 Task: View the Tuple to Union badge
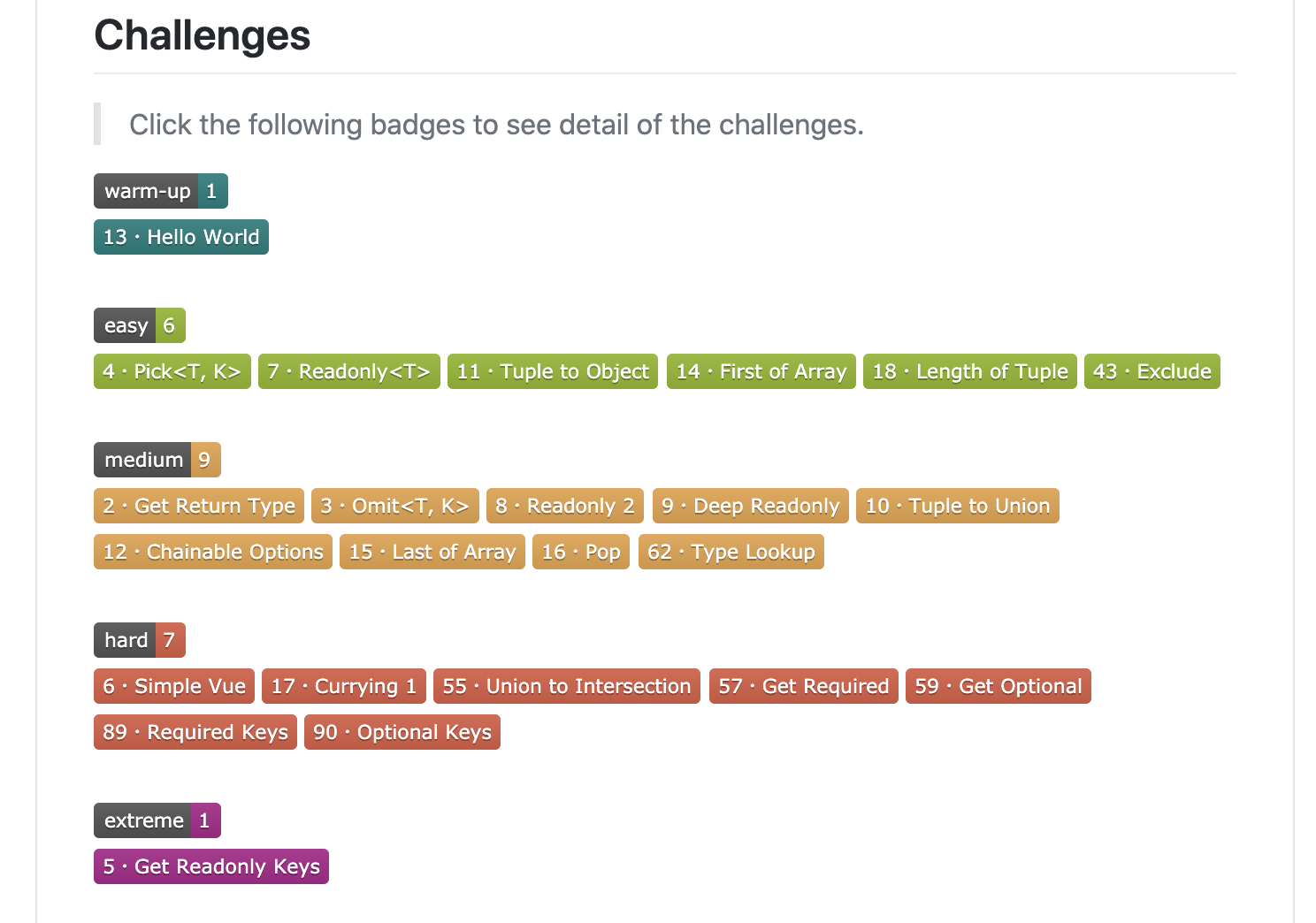pyautogui.click(x=958, y=506)
